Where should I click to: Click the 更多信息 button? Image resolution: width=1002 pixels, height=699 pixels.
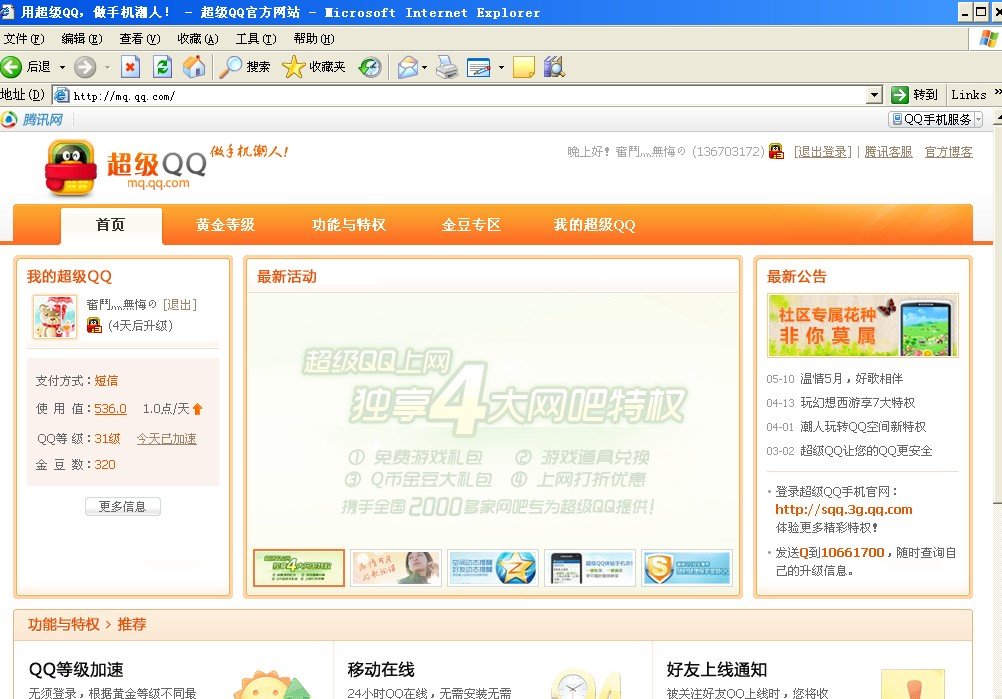[122, 506]
